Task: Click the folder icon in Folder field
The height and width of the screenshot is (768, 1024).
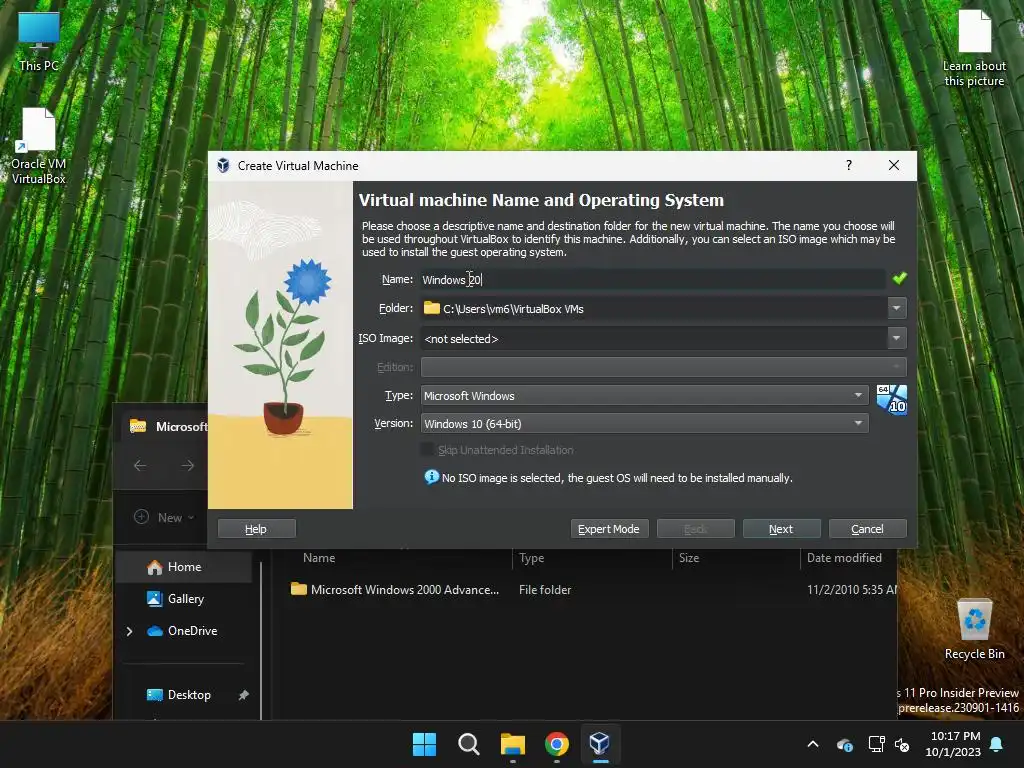Action: pos(432,308)
